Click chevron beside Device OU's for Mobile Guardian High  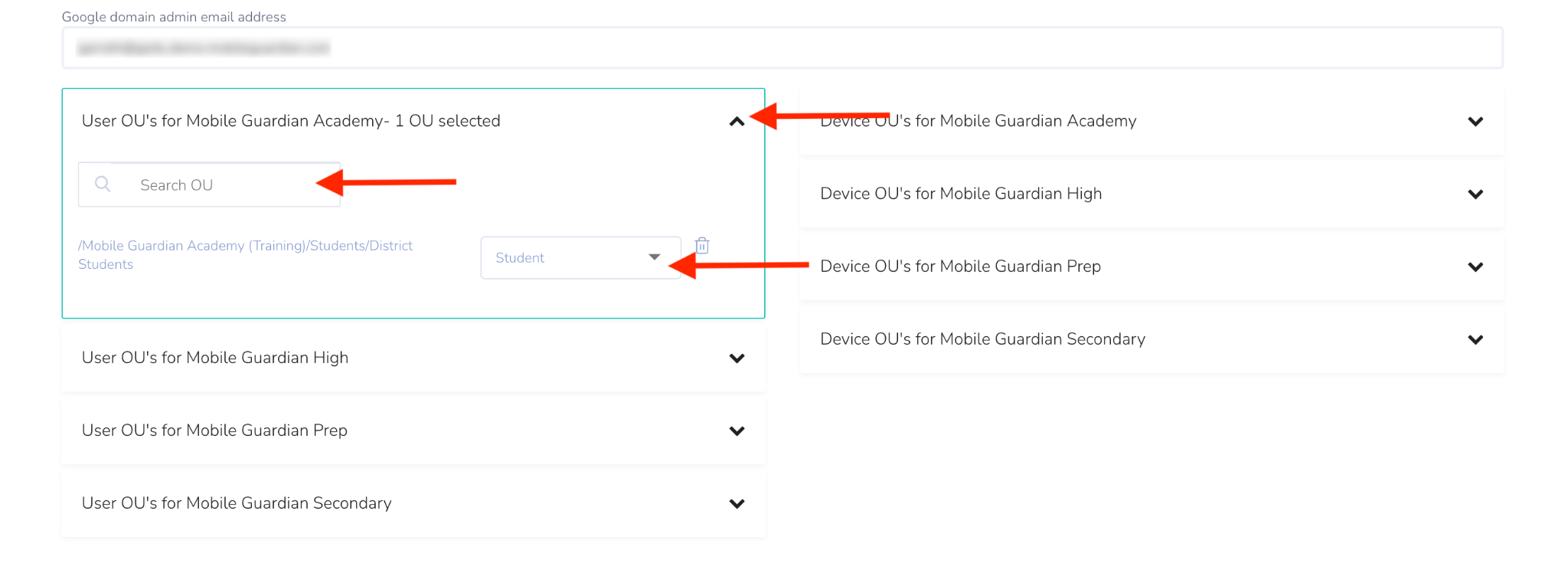point(1475,195)
